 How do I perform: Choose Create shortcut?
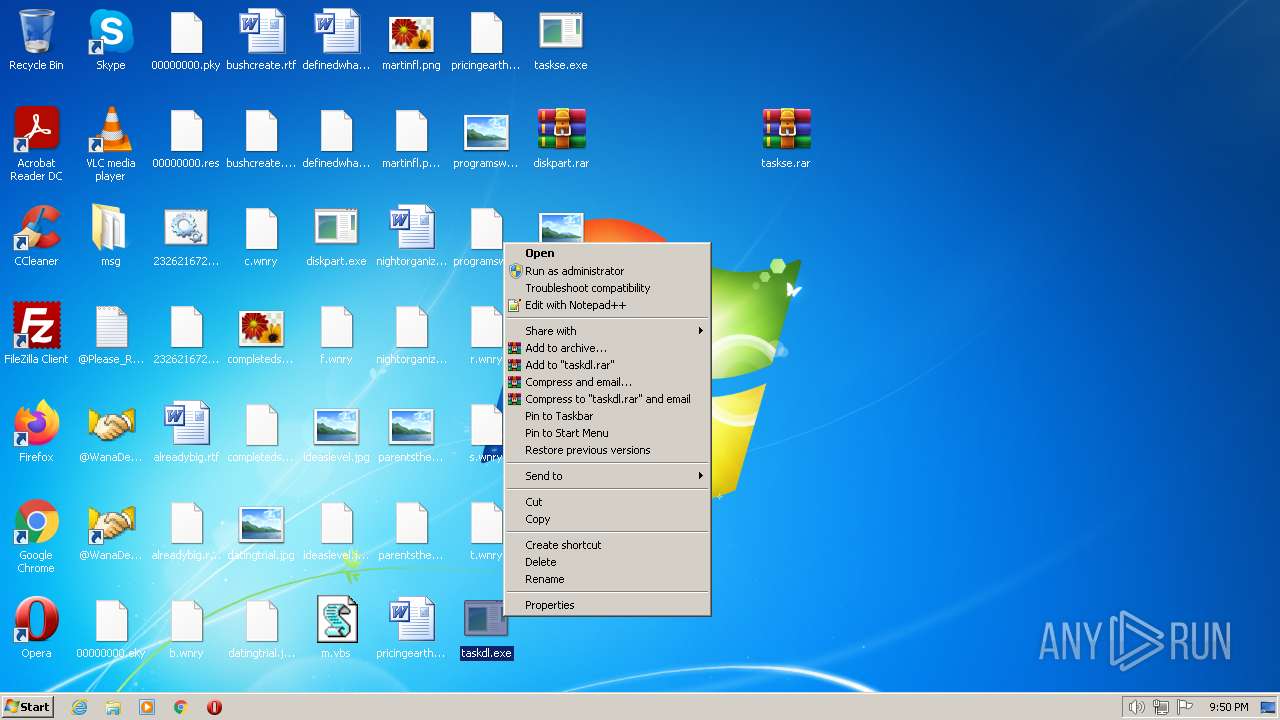pyautogui.click(x=607, y=545)
